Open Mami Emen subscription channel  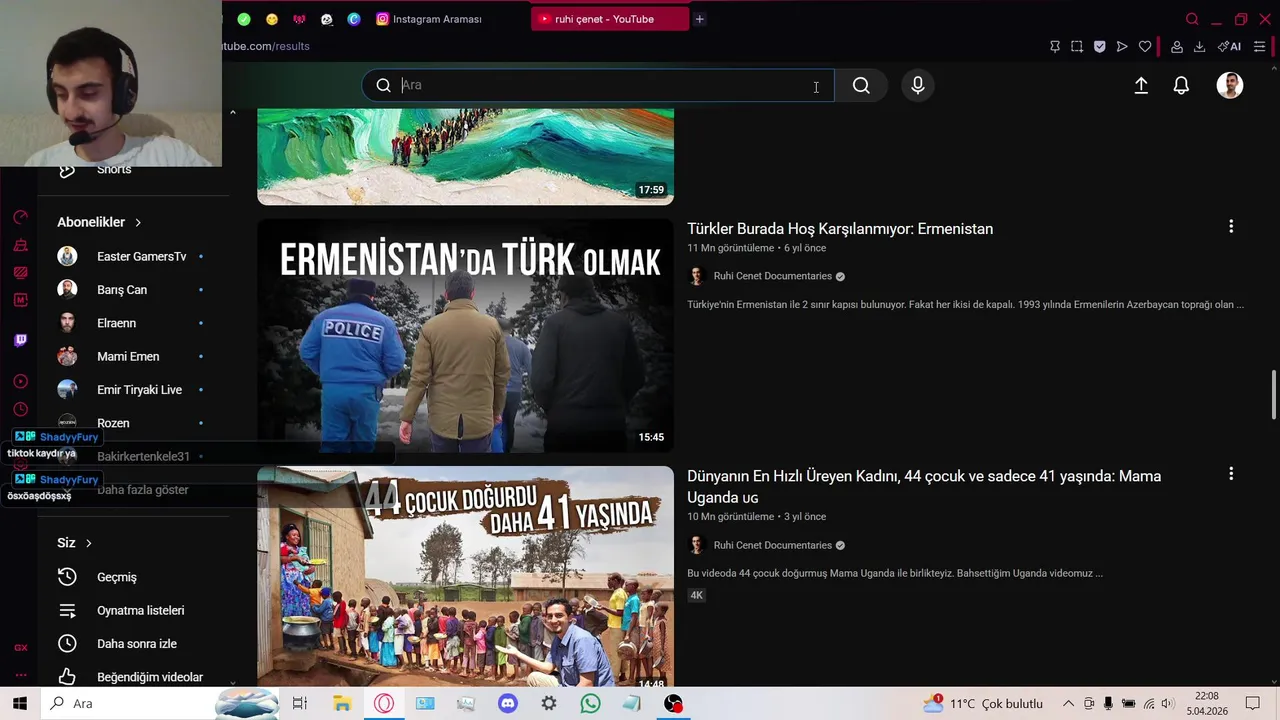tap(128, 357)
